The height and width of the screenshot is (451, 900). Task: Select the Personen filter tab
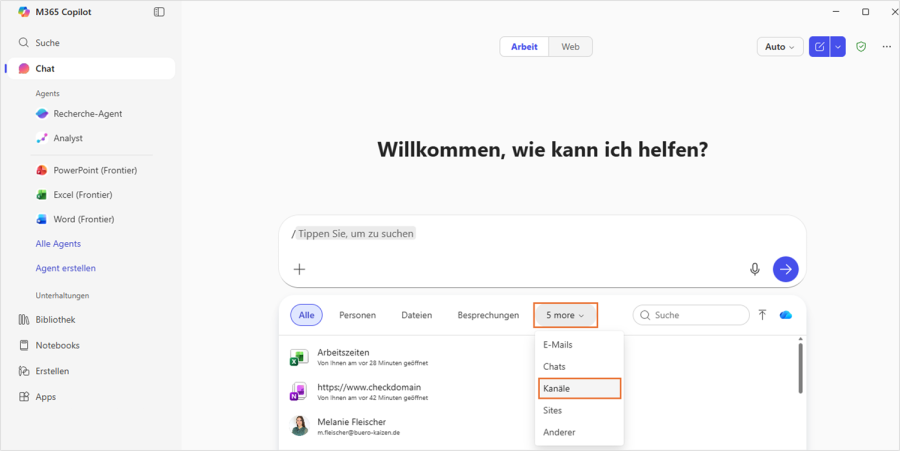click(x=358, y=315)
